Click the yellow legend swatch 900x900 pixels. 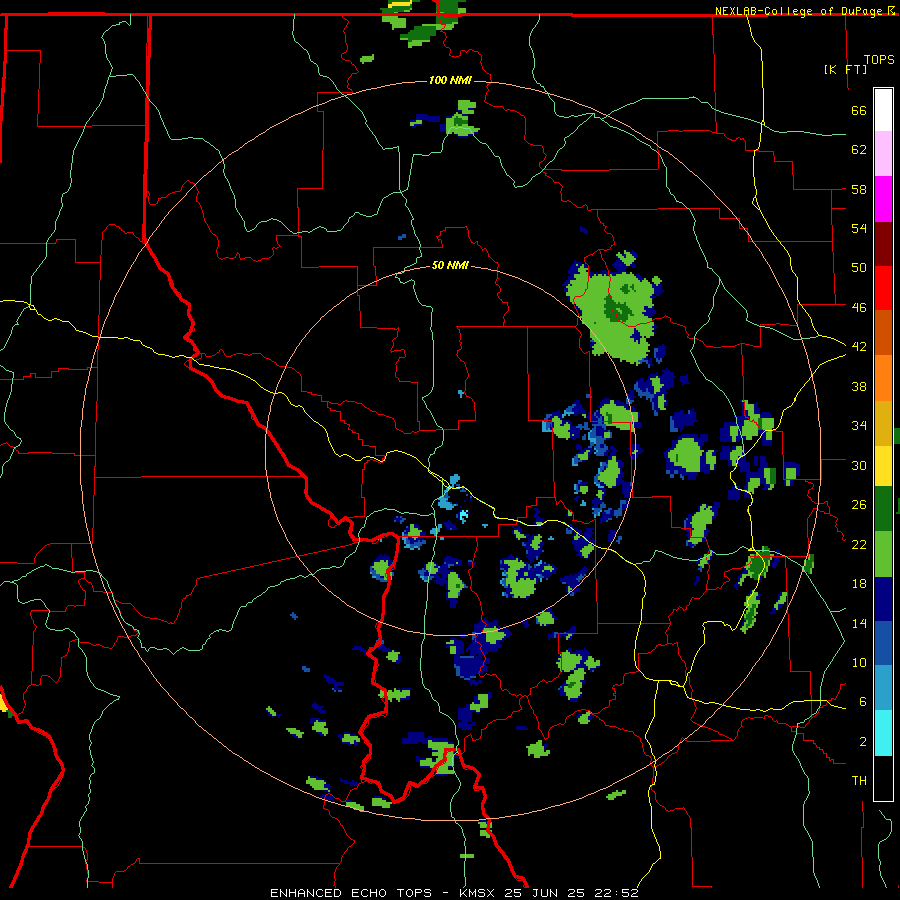click(883, 465)
